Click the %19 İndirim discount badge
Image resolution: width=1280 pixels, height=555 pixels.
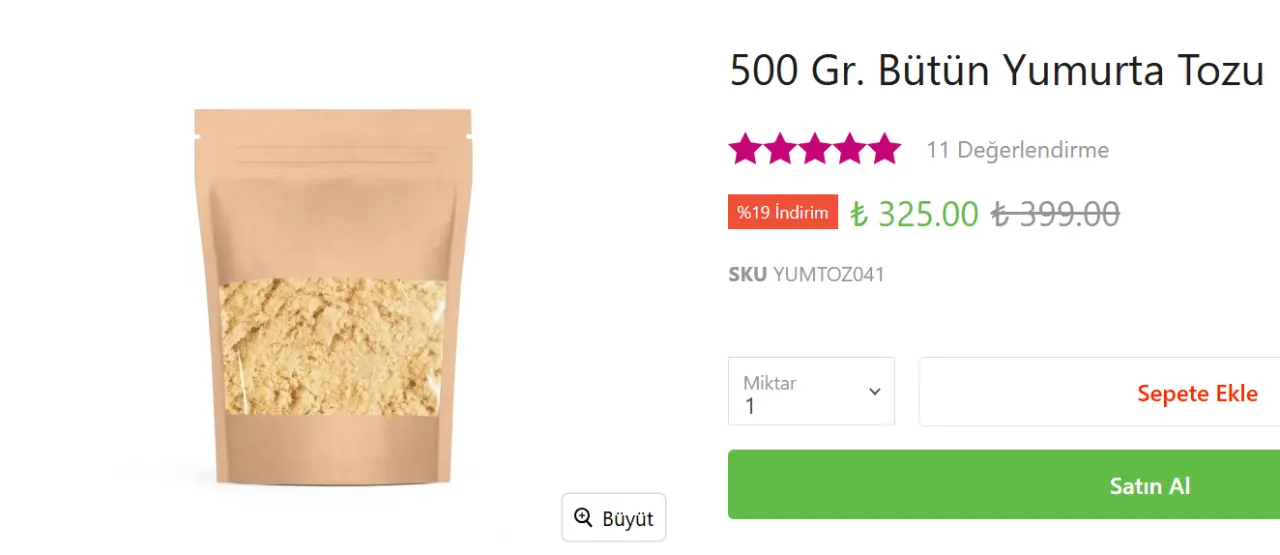(783, 212)
